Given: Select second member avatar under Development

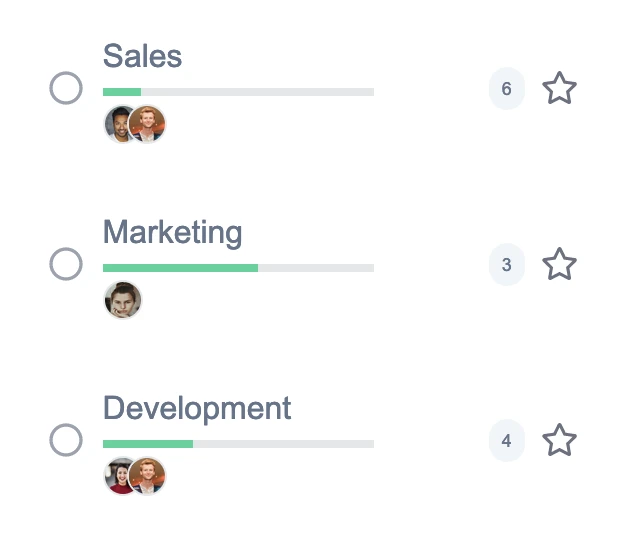Looking at the screenshot, I should (x=148, y=476).
